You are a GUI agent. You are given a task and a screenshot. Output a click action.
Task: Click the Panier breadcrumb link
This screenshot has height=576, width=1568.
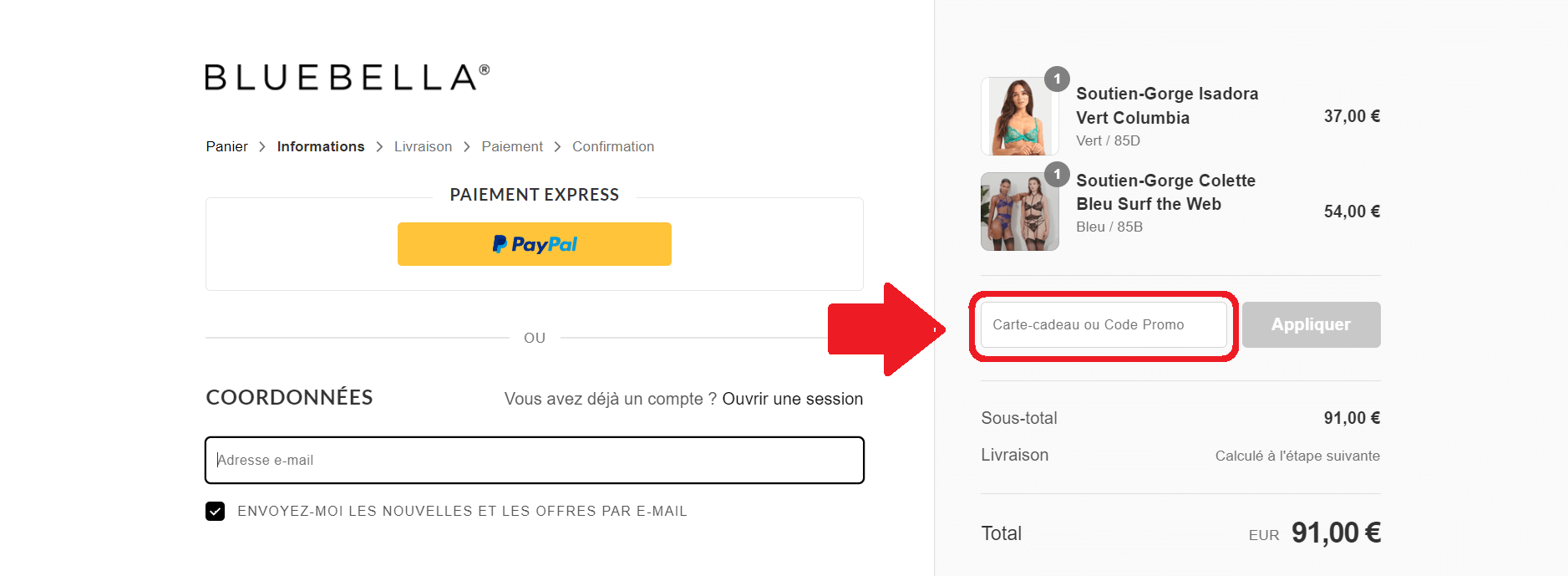point(226,146)
